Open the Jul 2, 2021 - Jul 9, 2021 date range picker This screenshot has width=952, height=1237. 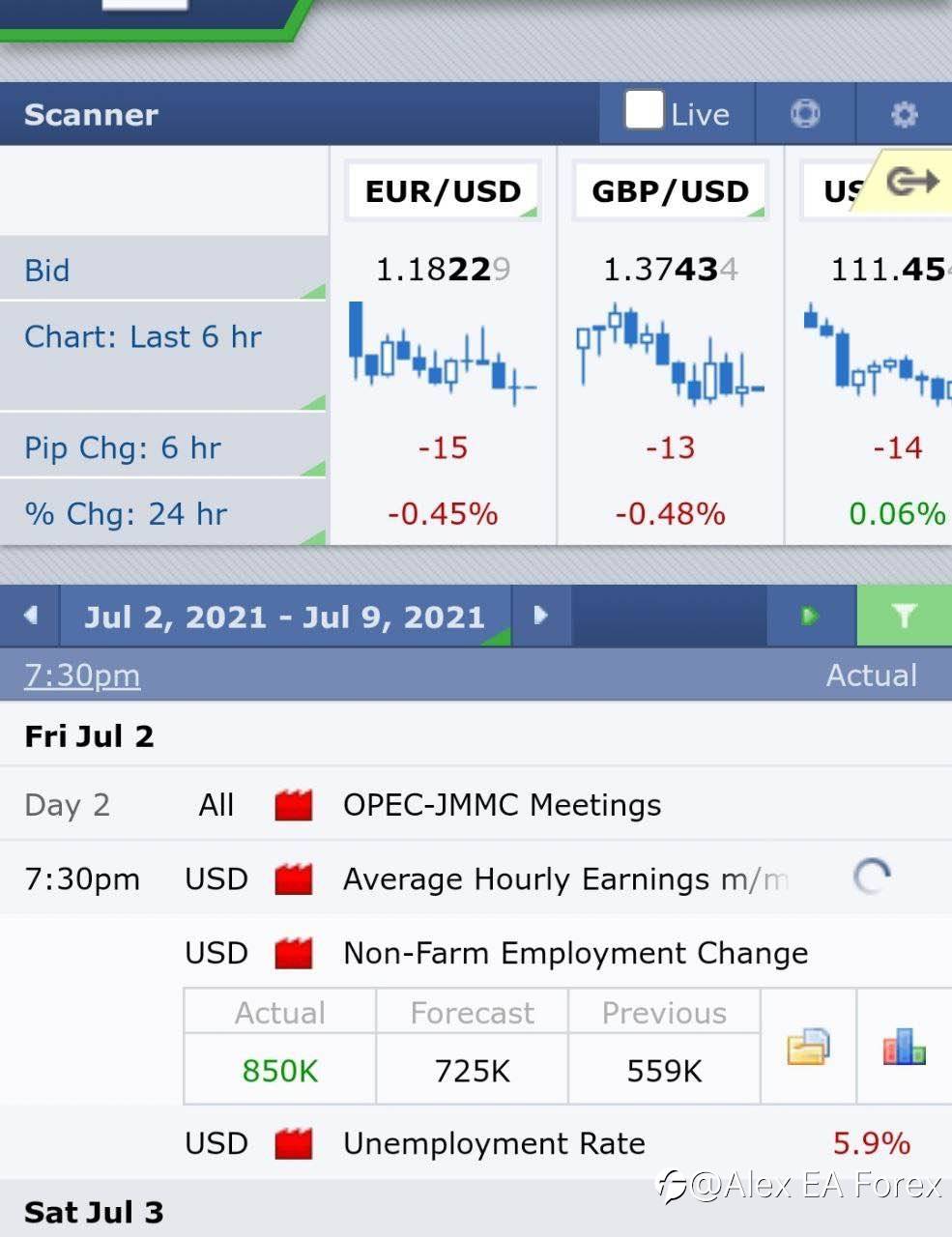(284, 617)
